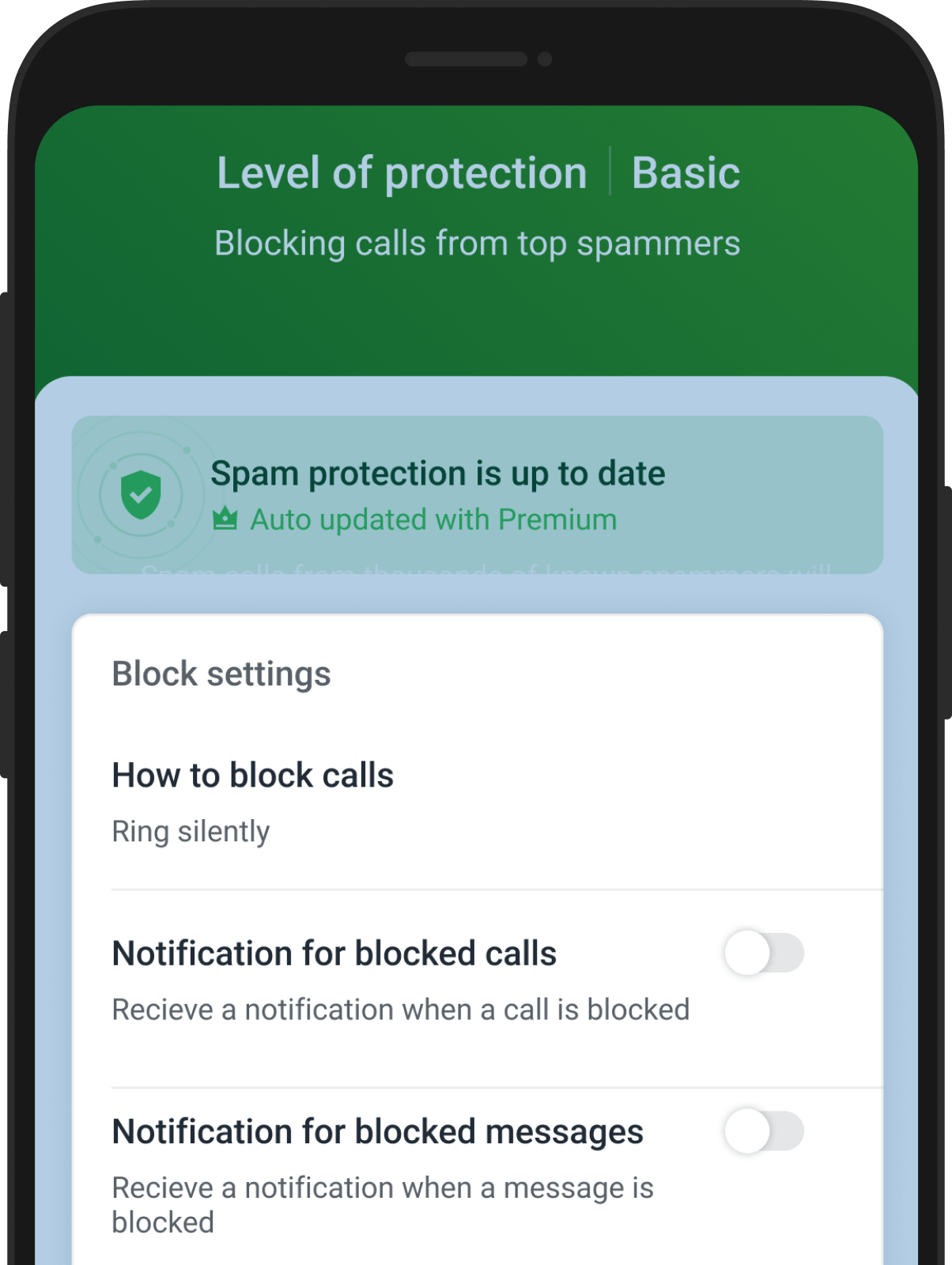Tap the faded spam calls description text

[x=476, y=571]
